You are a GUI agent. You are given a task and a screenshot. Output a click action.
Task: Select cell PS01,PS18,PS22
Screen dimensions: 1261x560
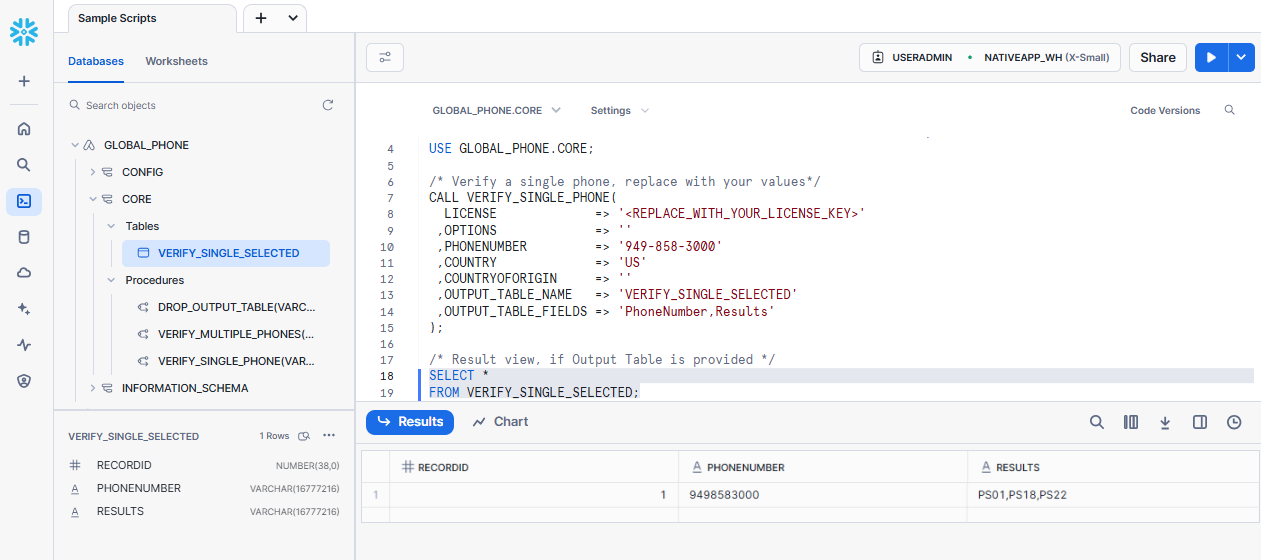pos(1112,495)
